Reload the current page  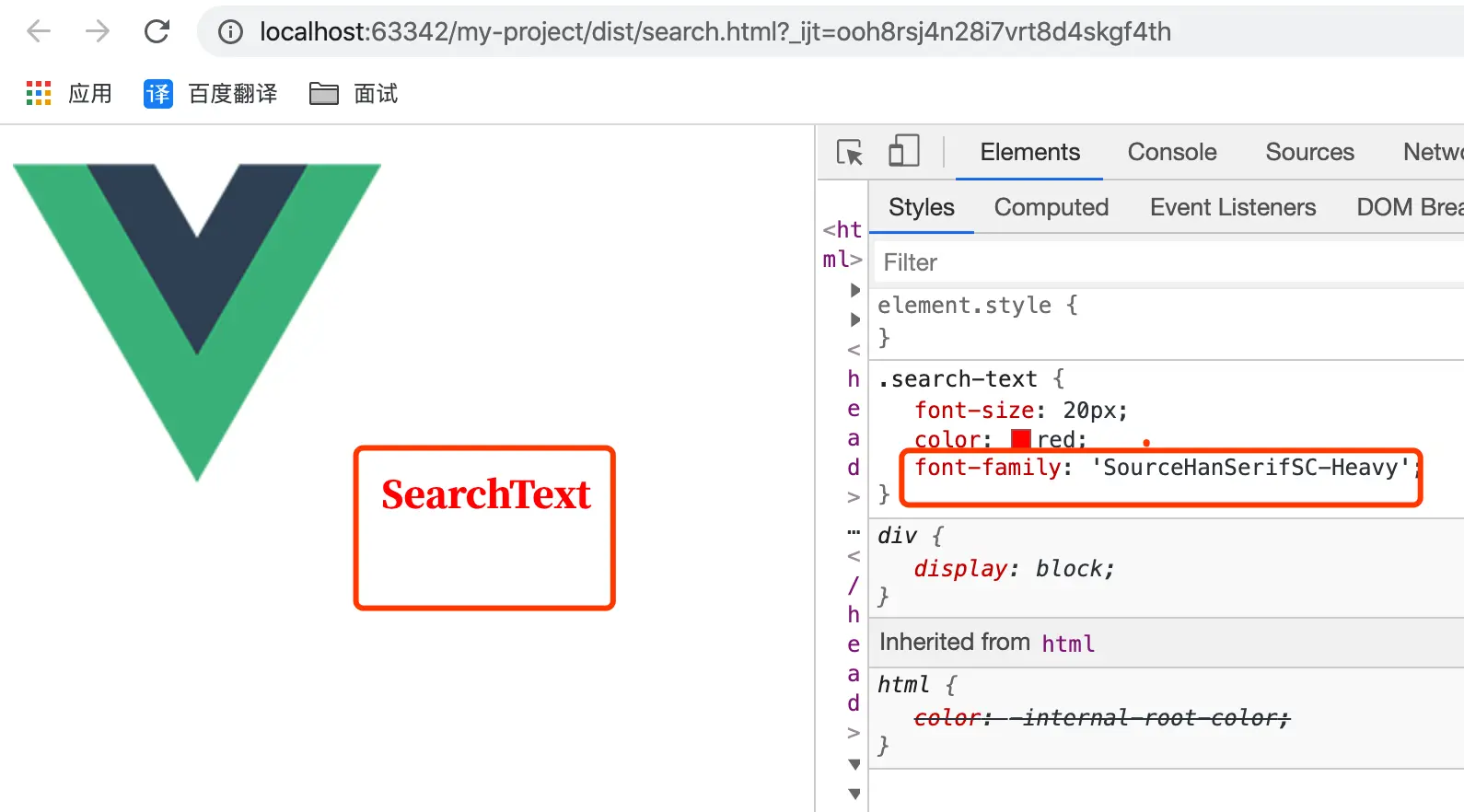click(157, 31)
